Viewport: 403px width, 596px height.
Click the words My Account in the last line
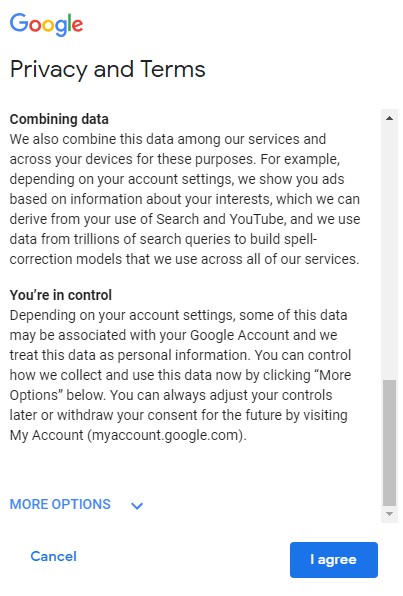pyautogui.click(x=46, y=435)
